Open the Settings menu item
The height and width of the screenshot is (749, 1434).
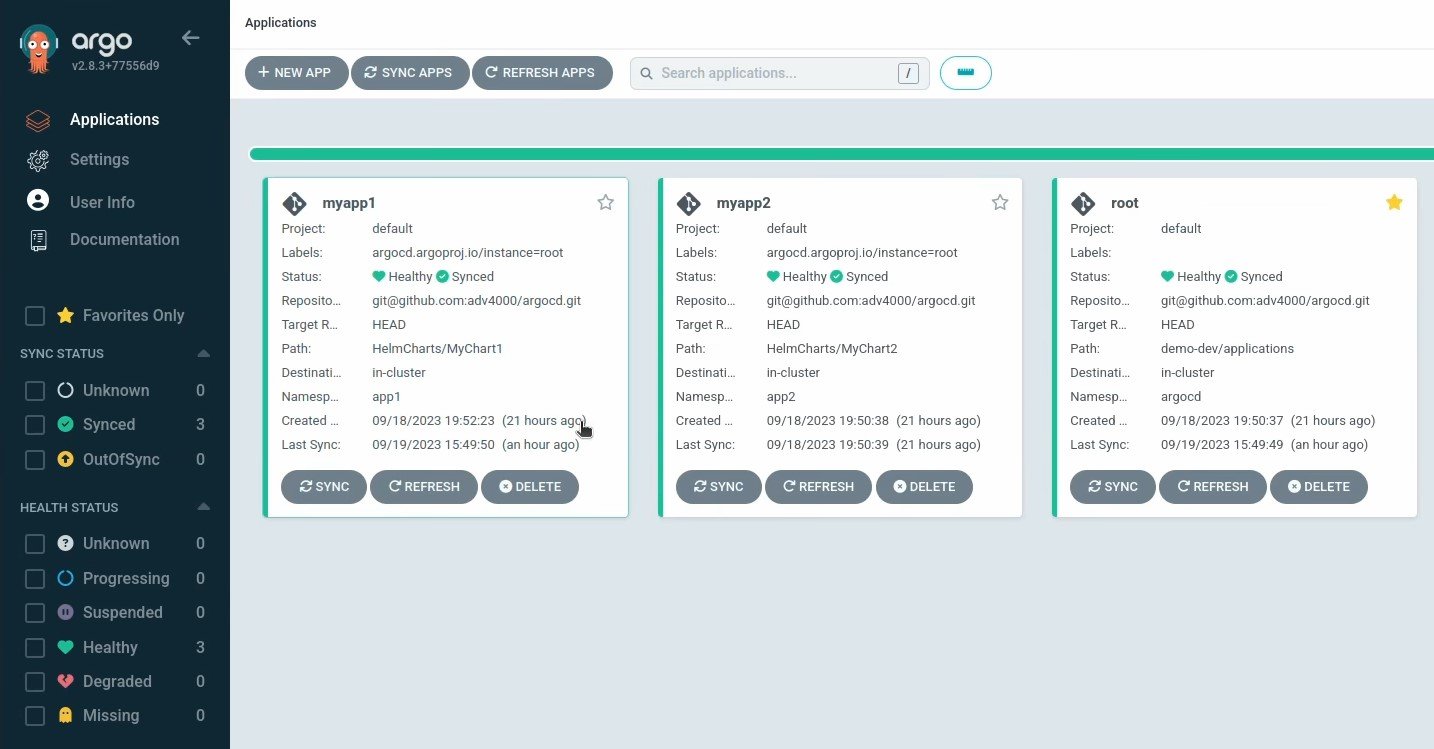click(x=99, y=160)
